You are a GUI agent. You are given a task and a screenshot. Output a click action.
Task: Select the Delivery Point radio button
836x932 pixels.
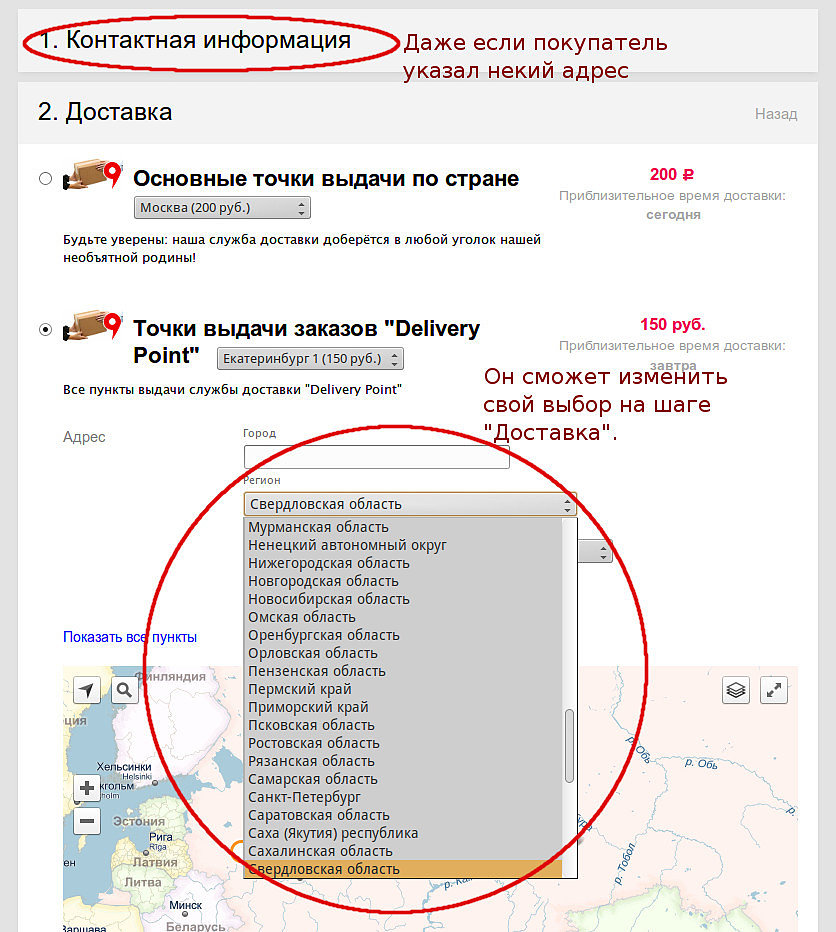[45, 329]
